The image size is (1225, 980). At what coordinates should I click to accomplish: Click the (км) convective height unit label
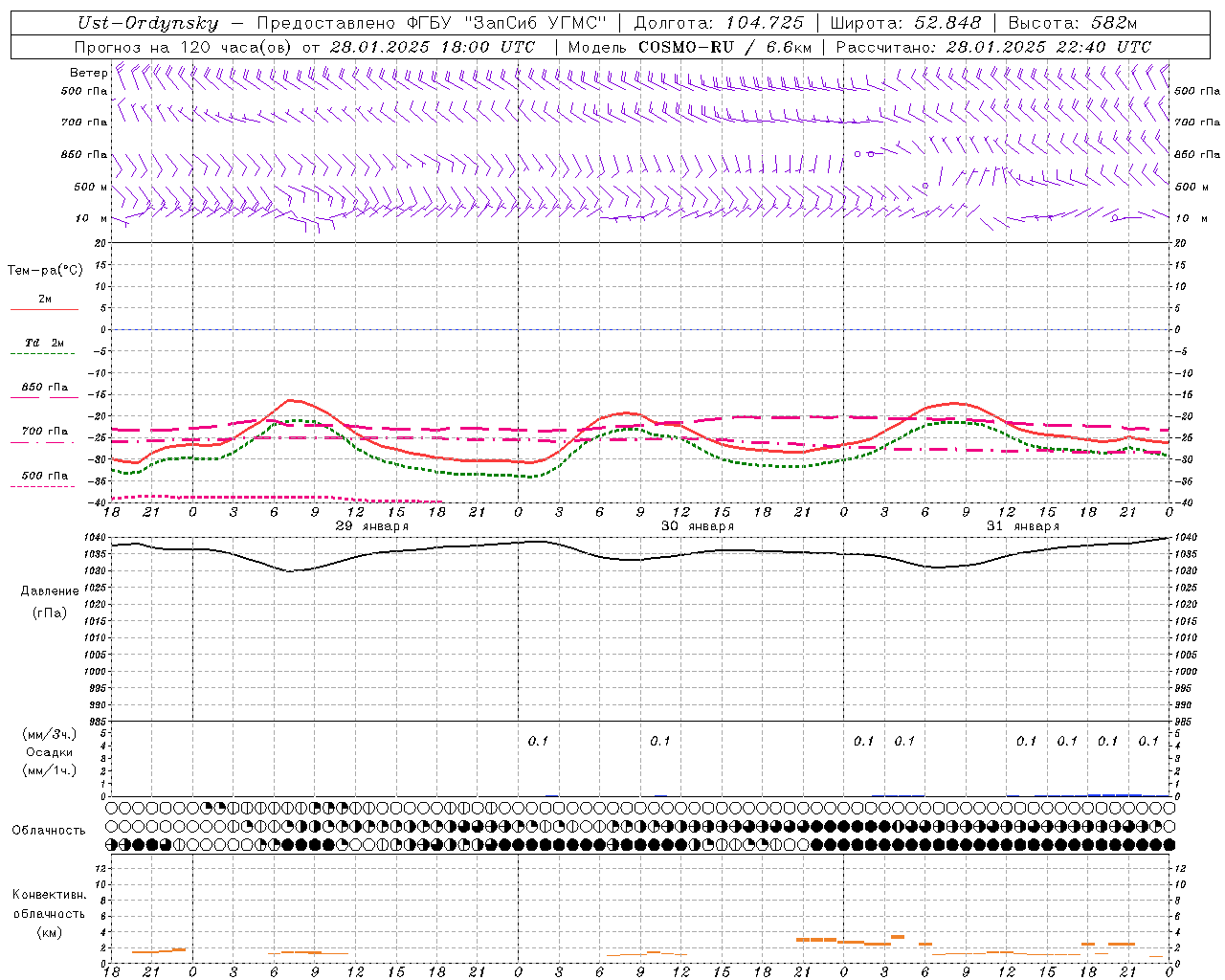(49, 932)
